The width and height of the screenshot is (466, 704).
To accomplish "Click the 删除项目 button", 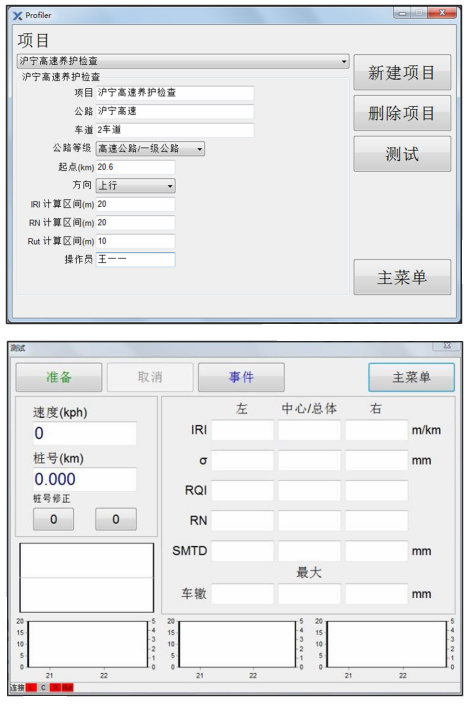I will click(x=402, y=113).
